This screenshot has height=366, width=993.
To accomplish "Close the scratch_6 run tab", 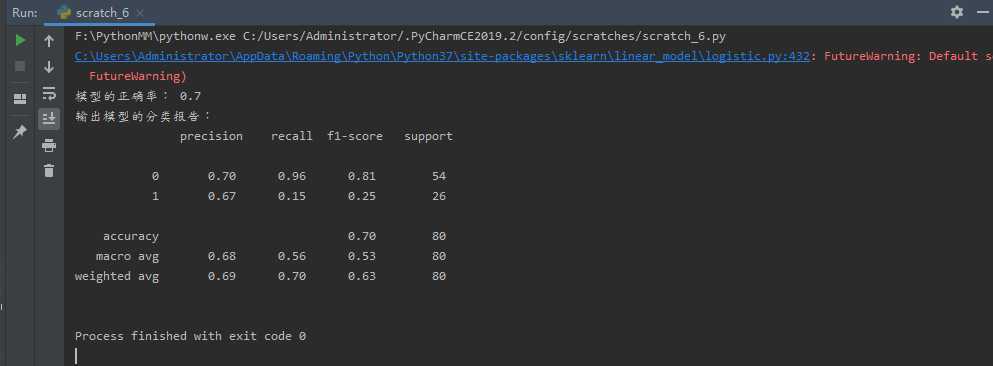I will pos(139,13).
